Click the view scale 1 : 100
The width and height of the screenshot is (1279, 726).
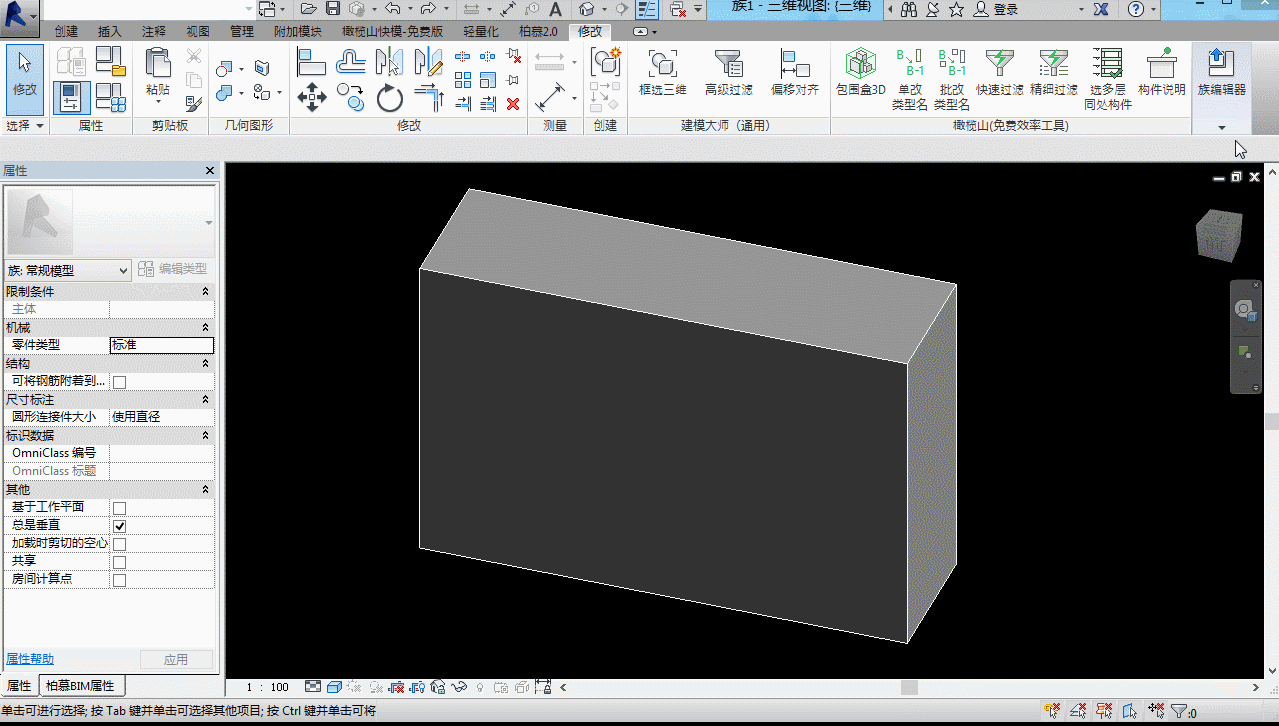(x=268, y=687)
